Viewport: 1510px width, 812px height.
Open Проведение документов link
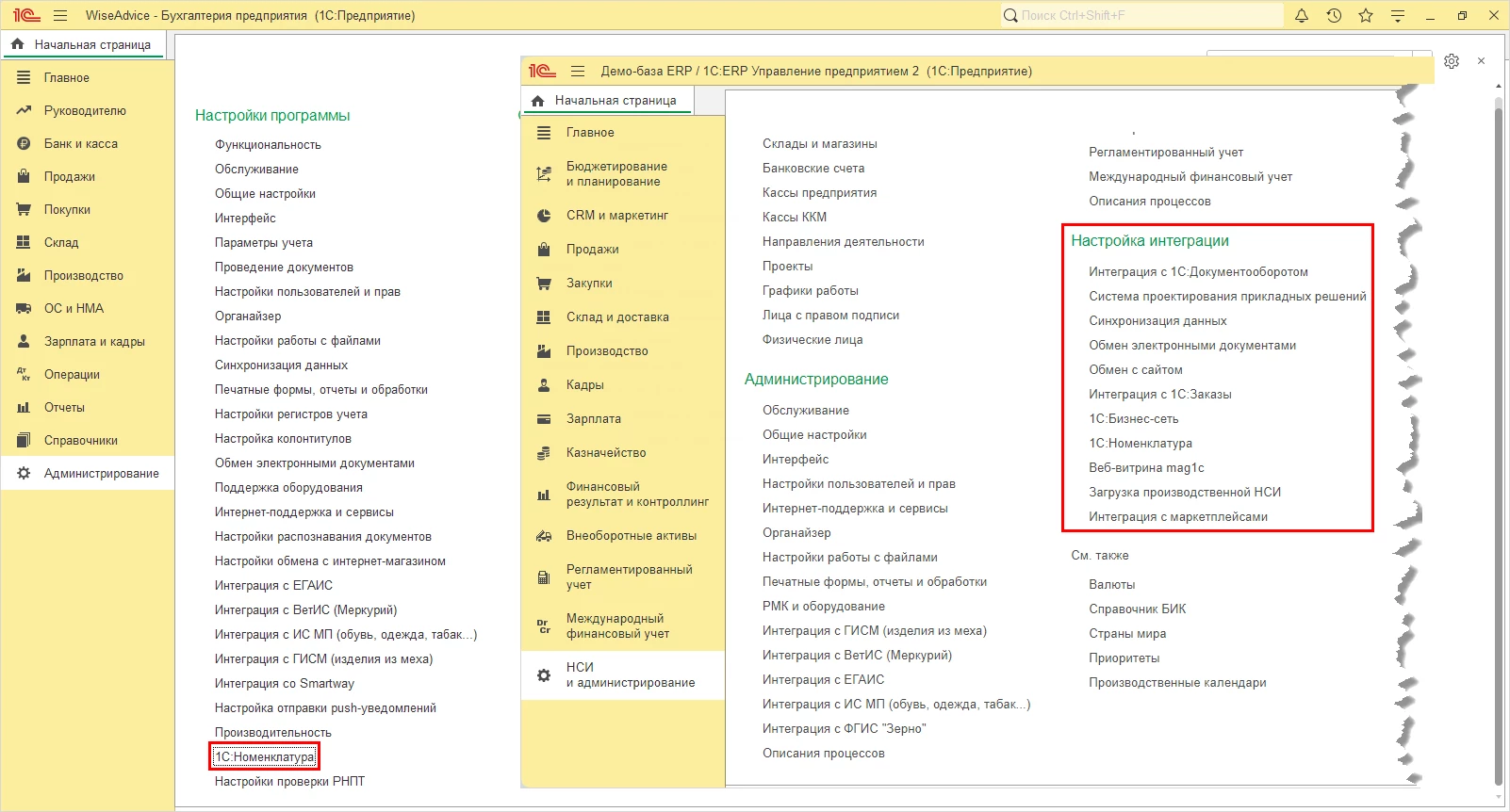click(x=284, y=268)
